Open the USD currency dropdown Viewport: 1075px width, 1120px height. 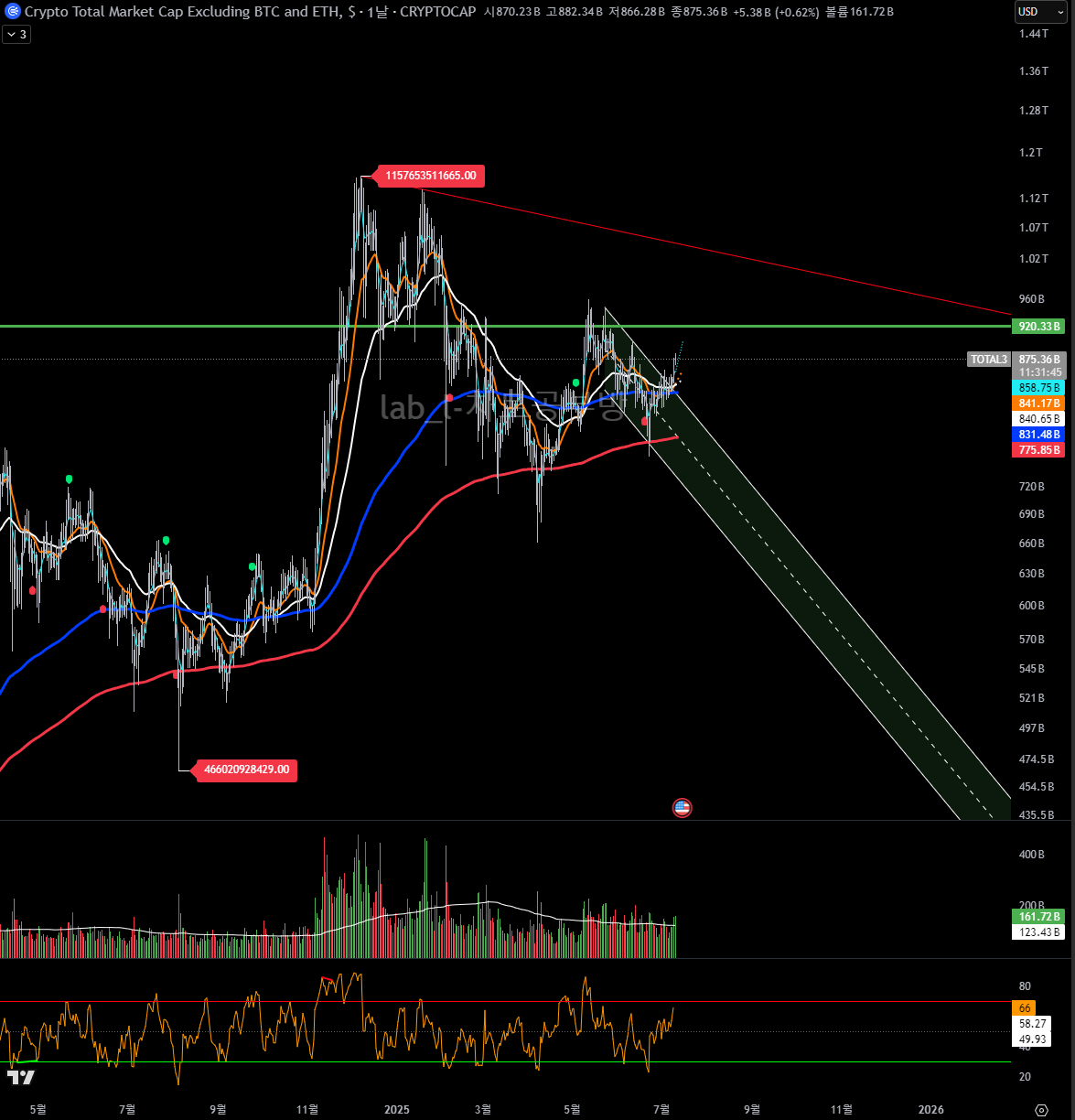coord(1039,12)
